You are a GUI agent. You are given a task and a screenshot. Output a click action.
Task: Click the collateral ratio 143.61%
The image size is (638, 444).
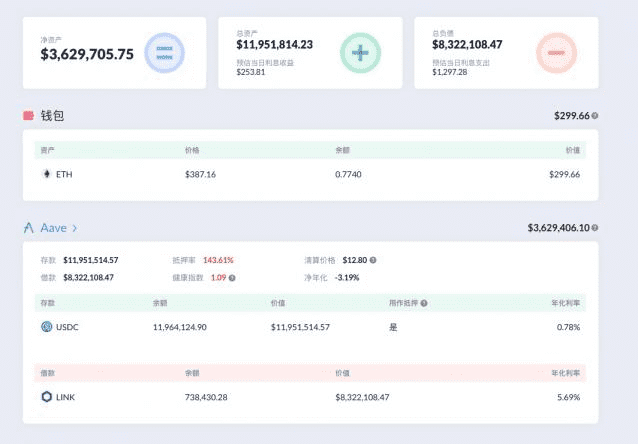click(218, 260)
